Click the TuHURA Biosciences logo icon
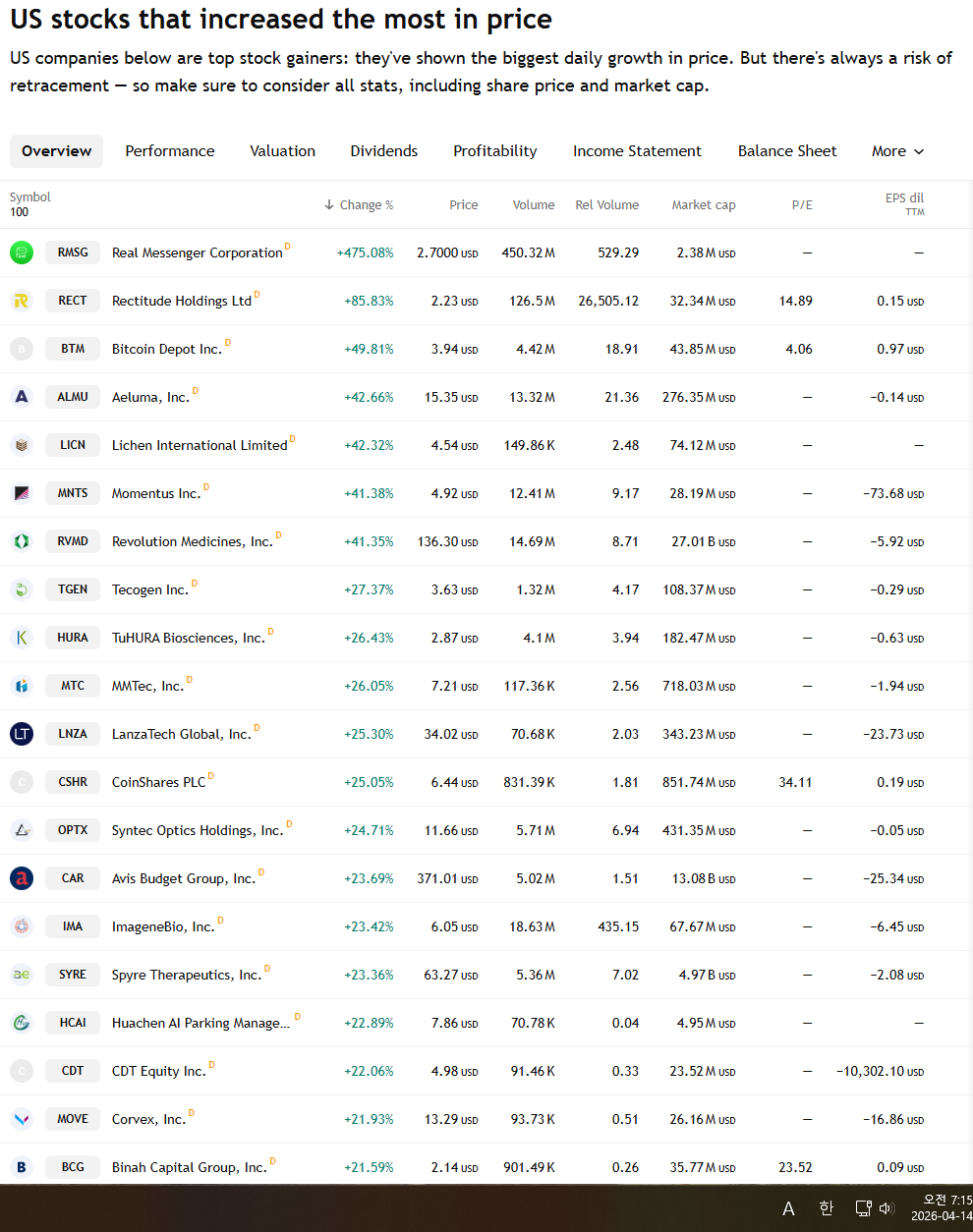Image resolution: width=973 pixels, height=1232 pixels. click(22, 638)
